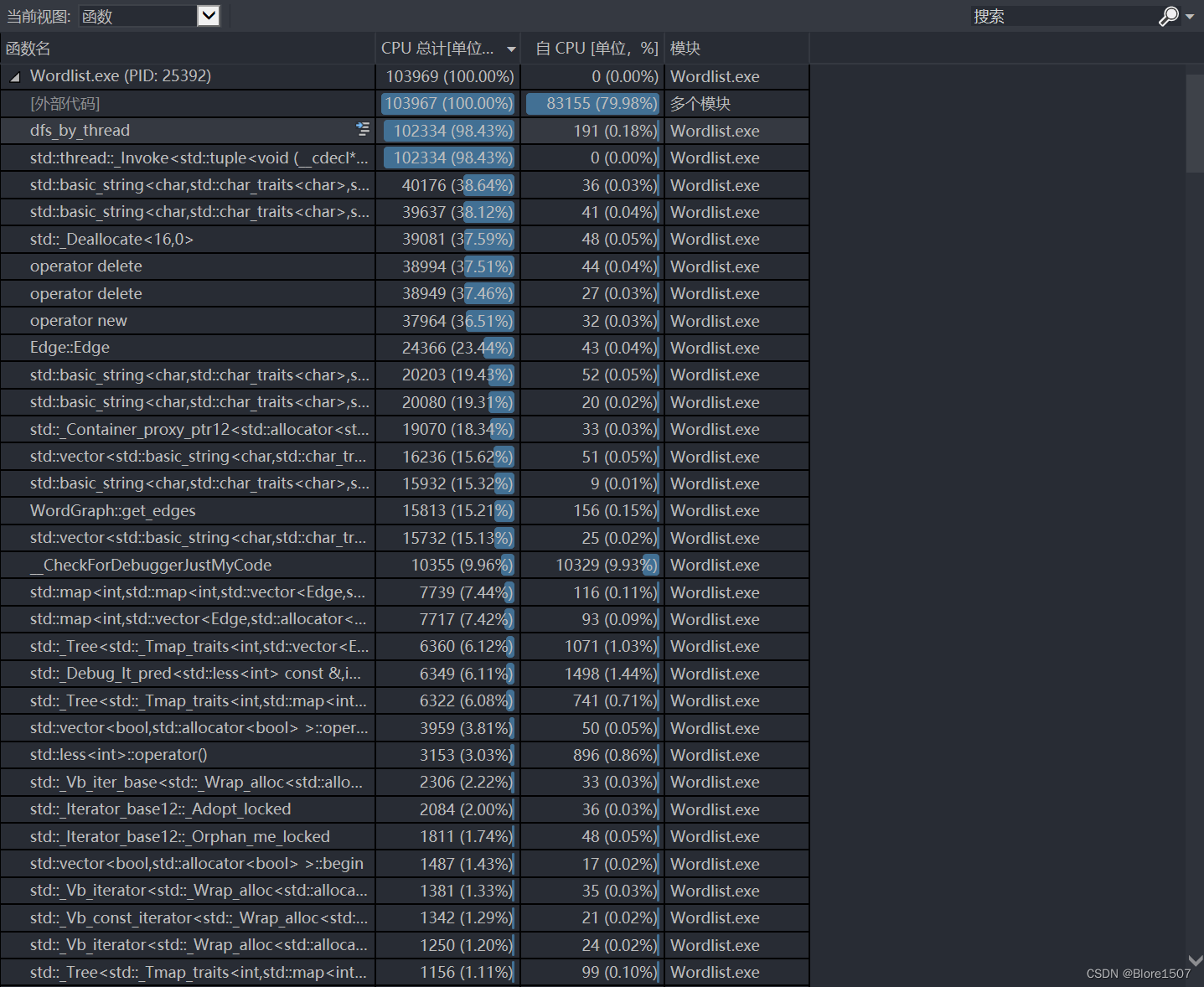Image resolution: width=1204 pixels, height=987 pixels.
Task: Click the search magnifier icon
Action: (x=1168, y=16)
